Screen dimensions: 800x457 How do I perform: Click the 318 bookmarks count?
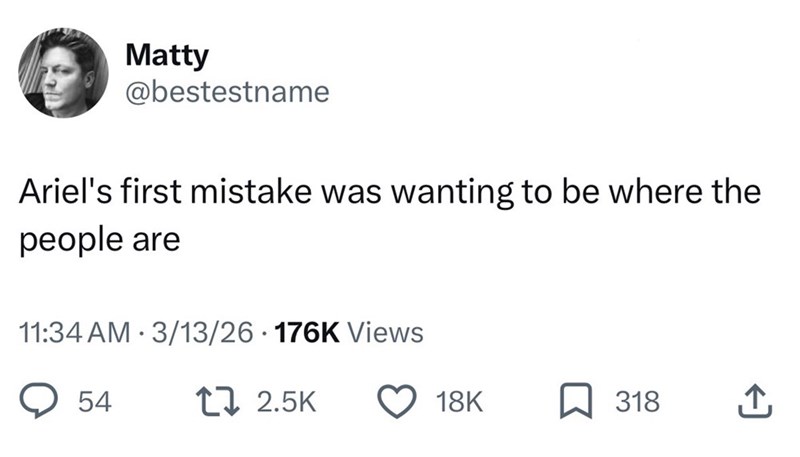pos(638,402)
